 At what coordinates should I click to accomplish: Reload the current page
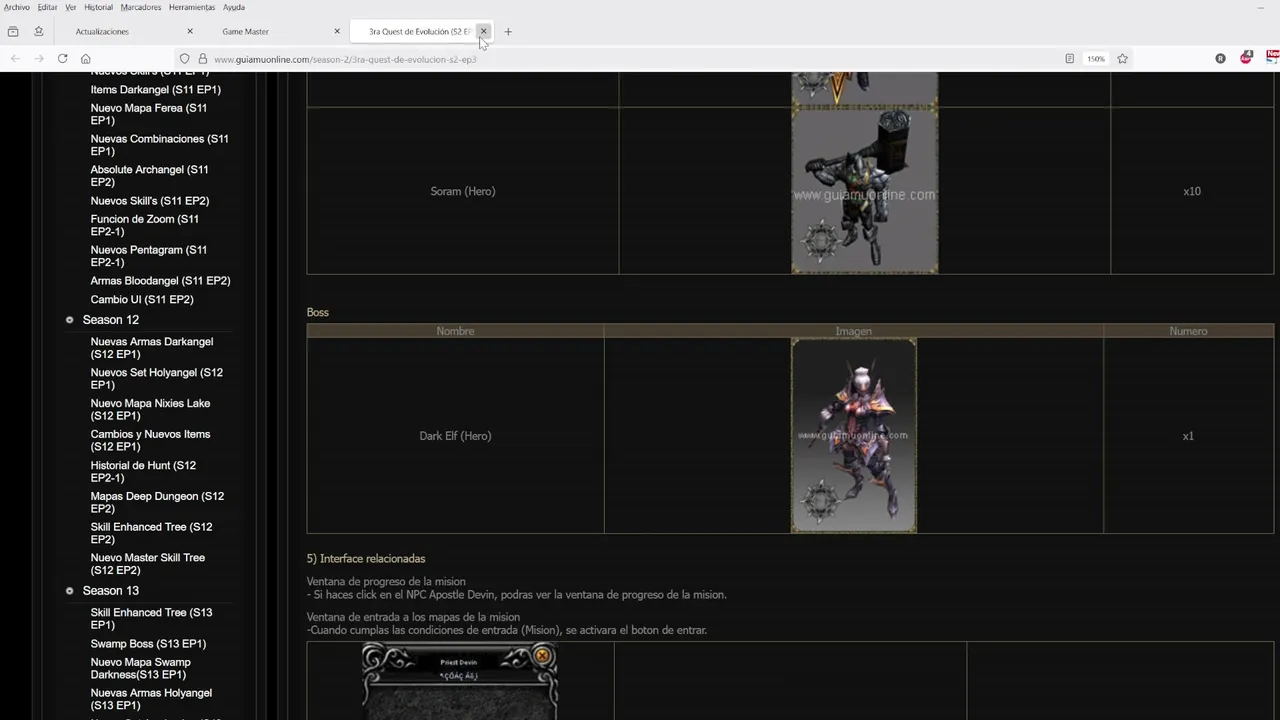tap(62, 59)
